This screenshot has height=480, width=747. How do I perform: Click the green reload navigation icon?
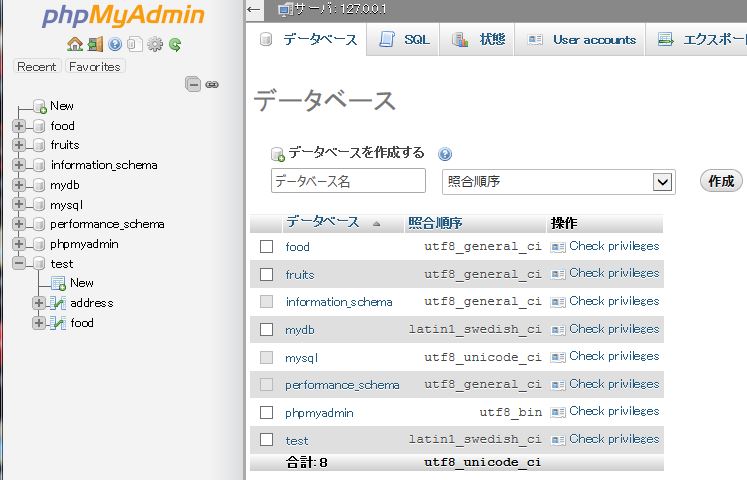tap(174, 44)
